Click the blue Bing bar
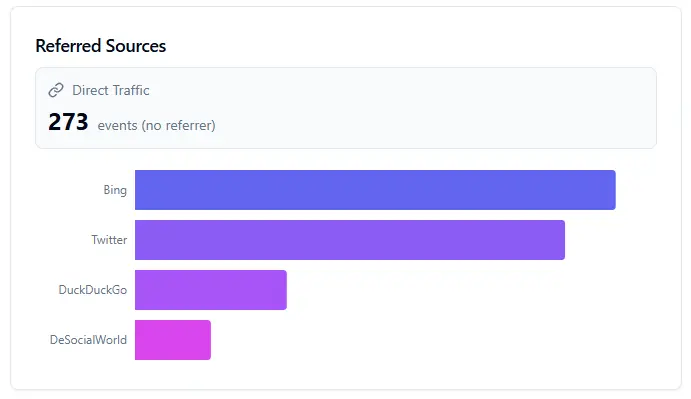The width and height of the screenshot is (691, 399). point(375,190)
